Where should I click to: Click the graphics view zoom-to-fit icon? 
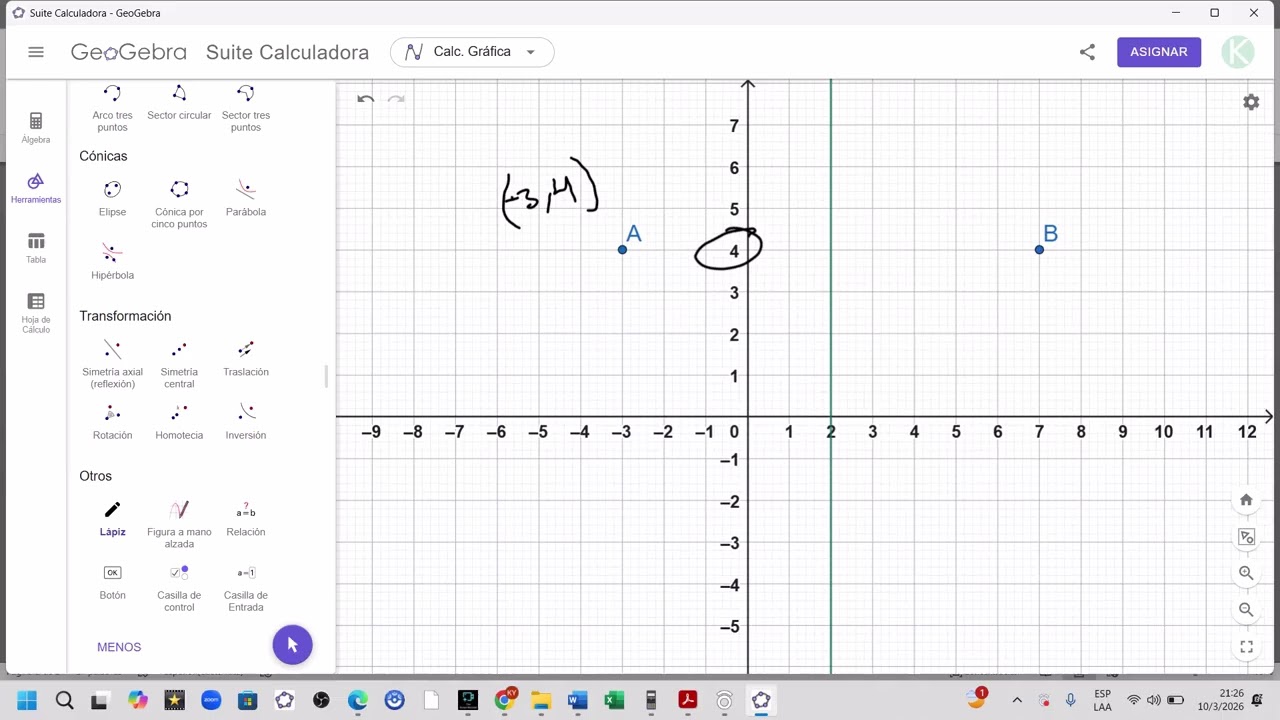click(x=1246, y=537)
